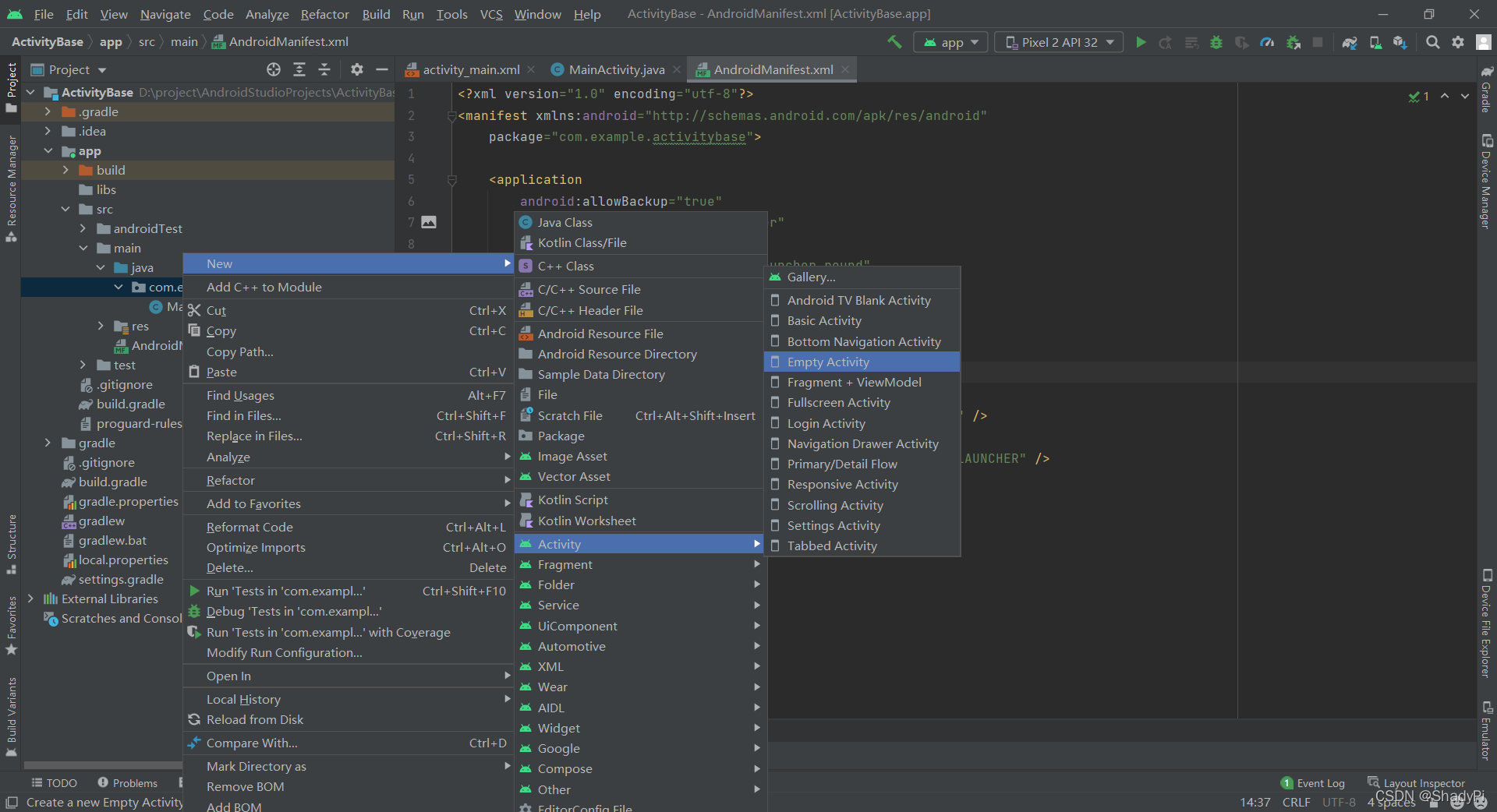The width and height of the screenshot is (1497, 812).
Task: Collapse the app module node
Action: pos(48,150)
